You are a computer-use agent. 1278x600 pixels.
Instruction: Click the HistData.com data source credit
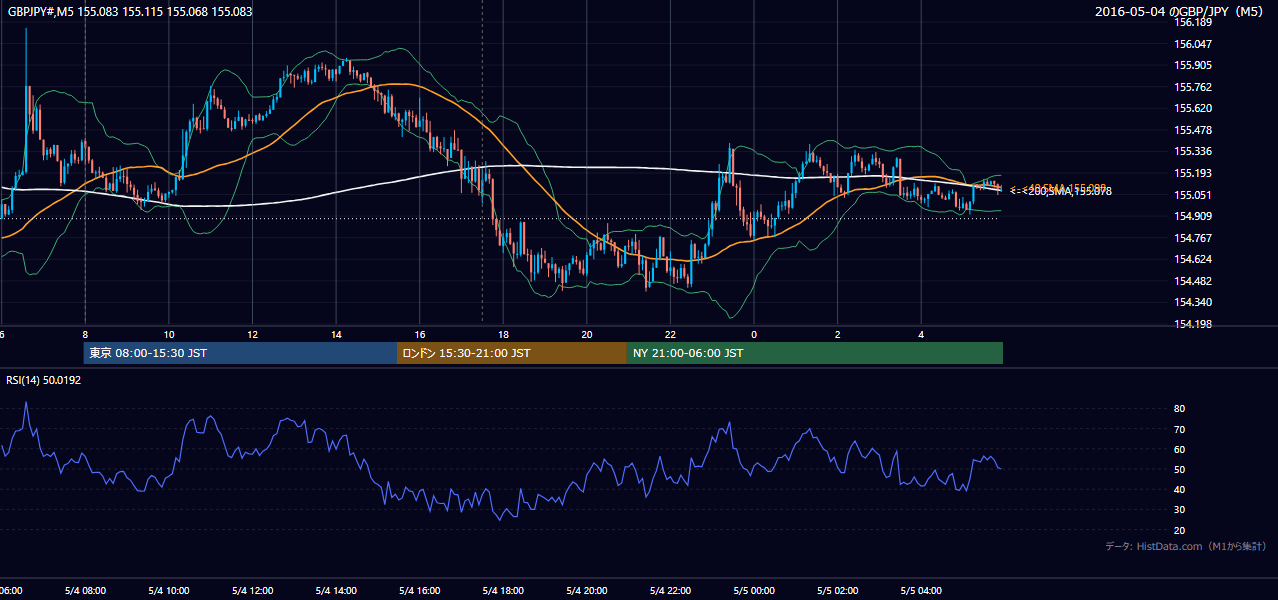click(x=1186, y=546)
